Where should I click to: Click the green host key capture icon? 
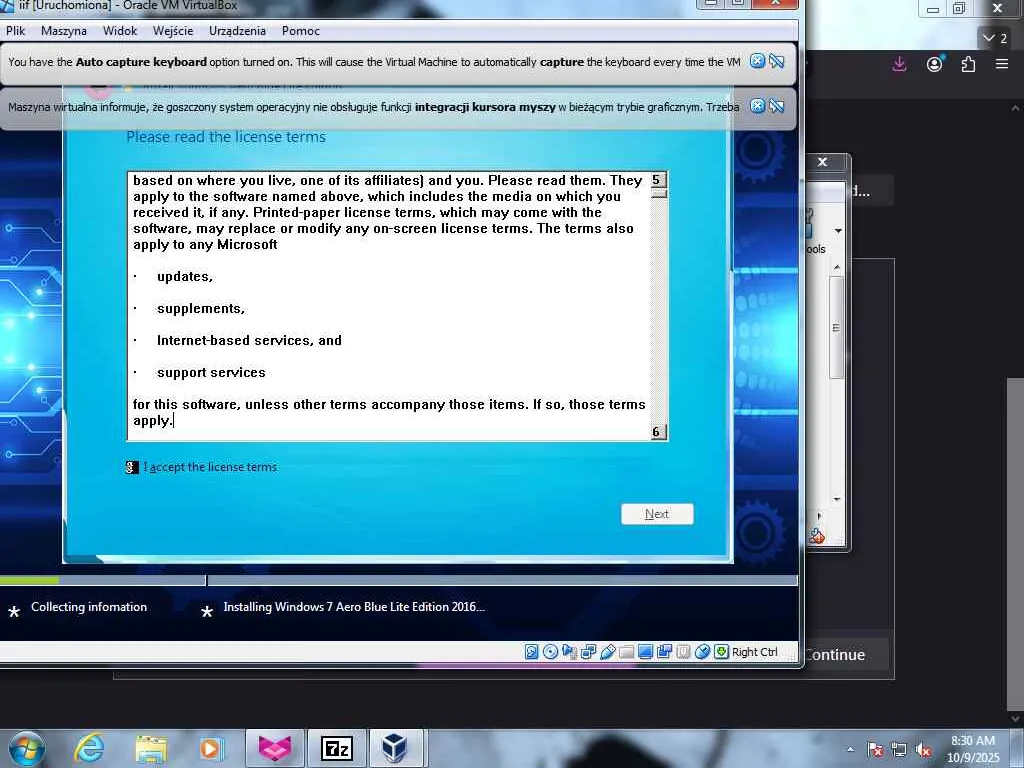pyautogui.click(x=721, y=652)
